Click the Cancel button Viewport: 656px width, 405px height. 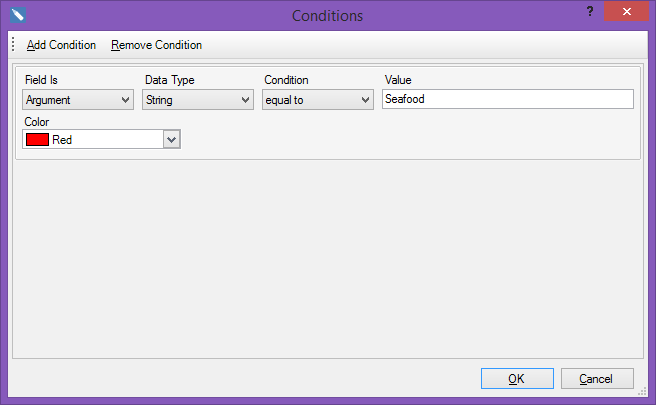pyautogui.click(x=597, y=379)
